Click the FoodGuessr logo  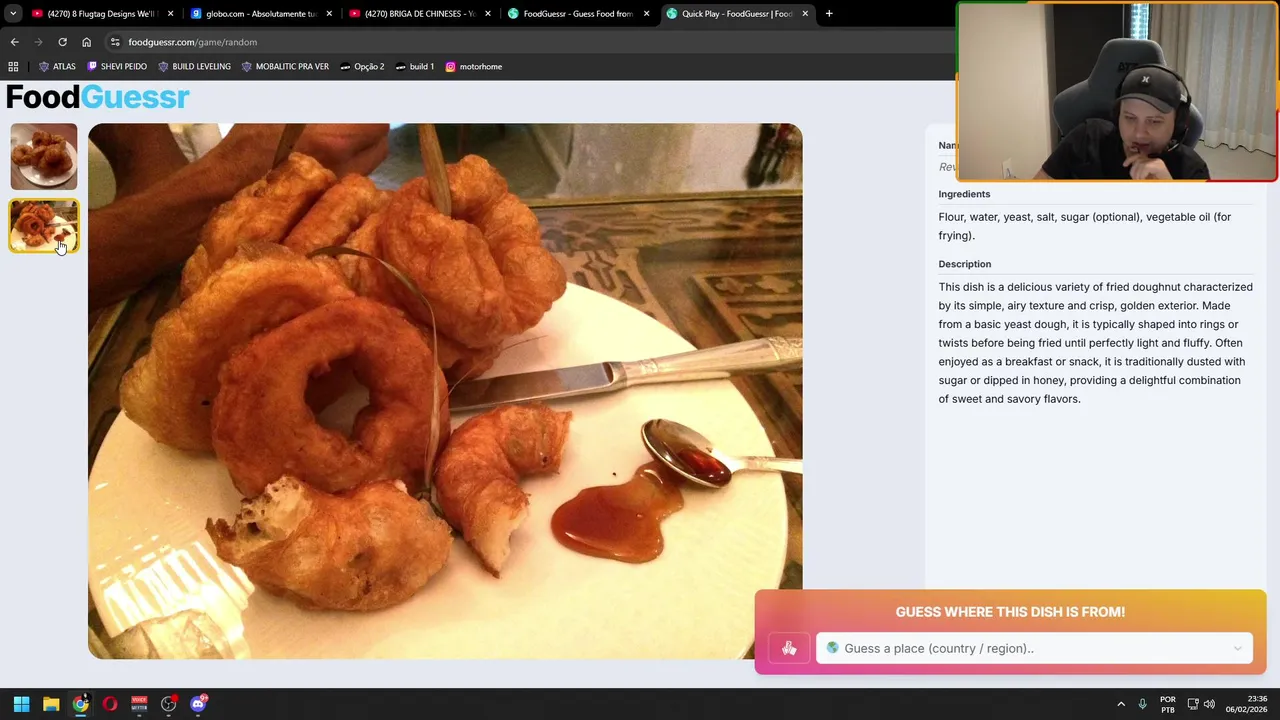click(x=97, y=97)
